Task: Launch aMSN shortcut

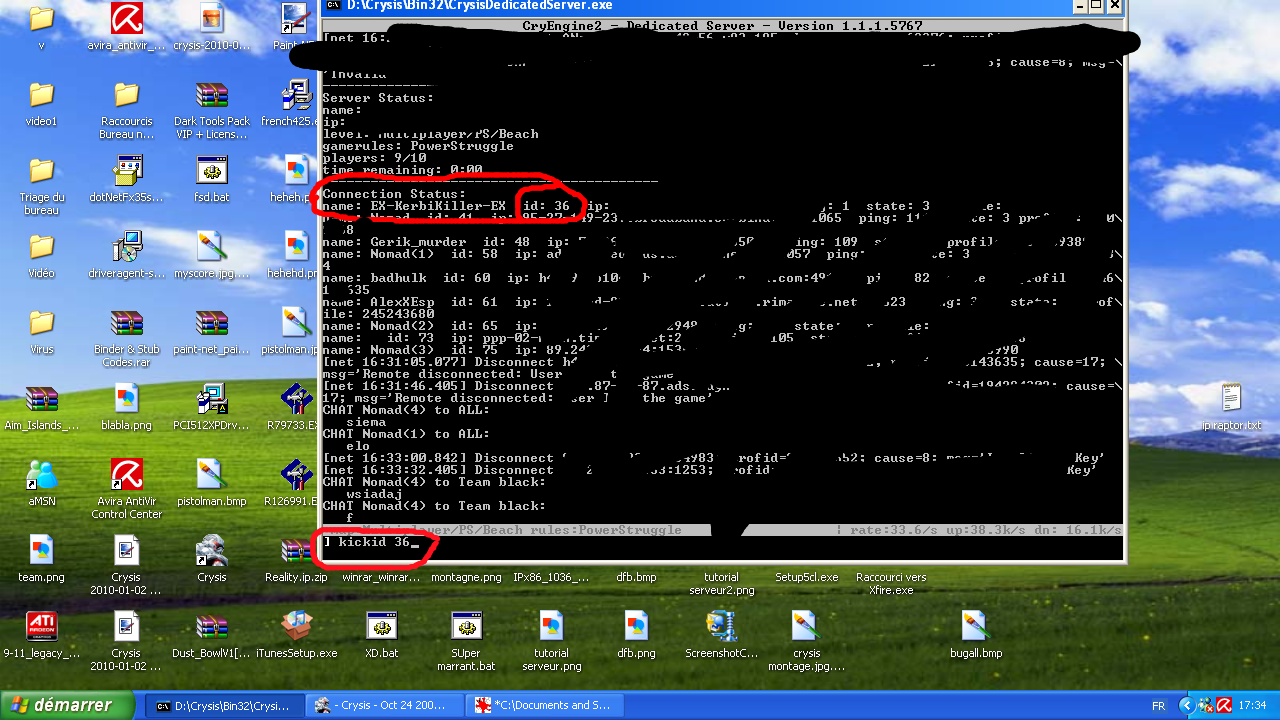Action: (x=41, y=475)
